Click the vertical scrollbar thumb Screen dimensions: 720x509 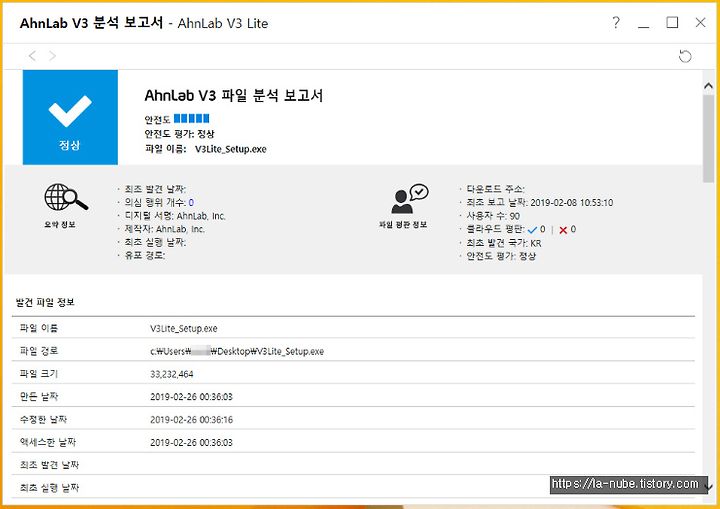coord(709,138)
